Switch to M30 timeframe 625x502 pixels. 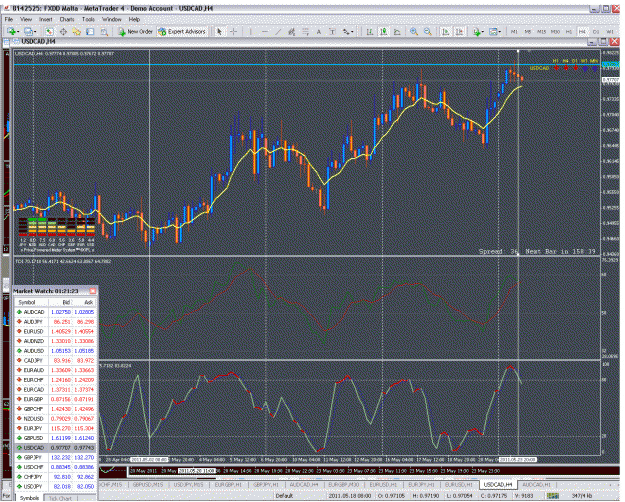point(555,31)
